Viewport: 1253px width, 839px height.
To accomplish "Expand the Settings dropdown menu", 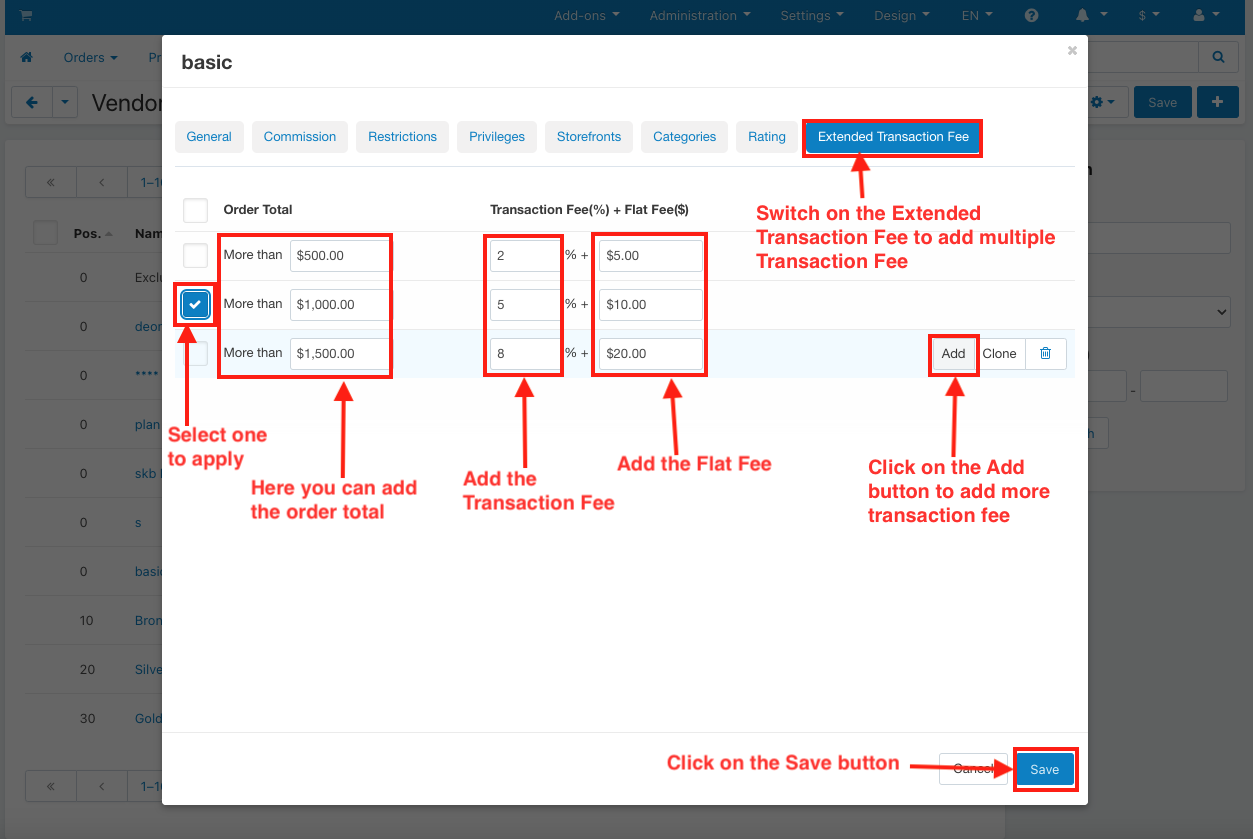I will click(811, 16).
